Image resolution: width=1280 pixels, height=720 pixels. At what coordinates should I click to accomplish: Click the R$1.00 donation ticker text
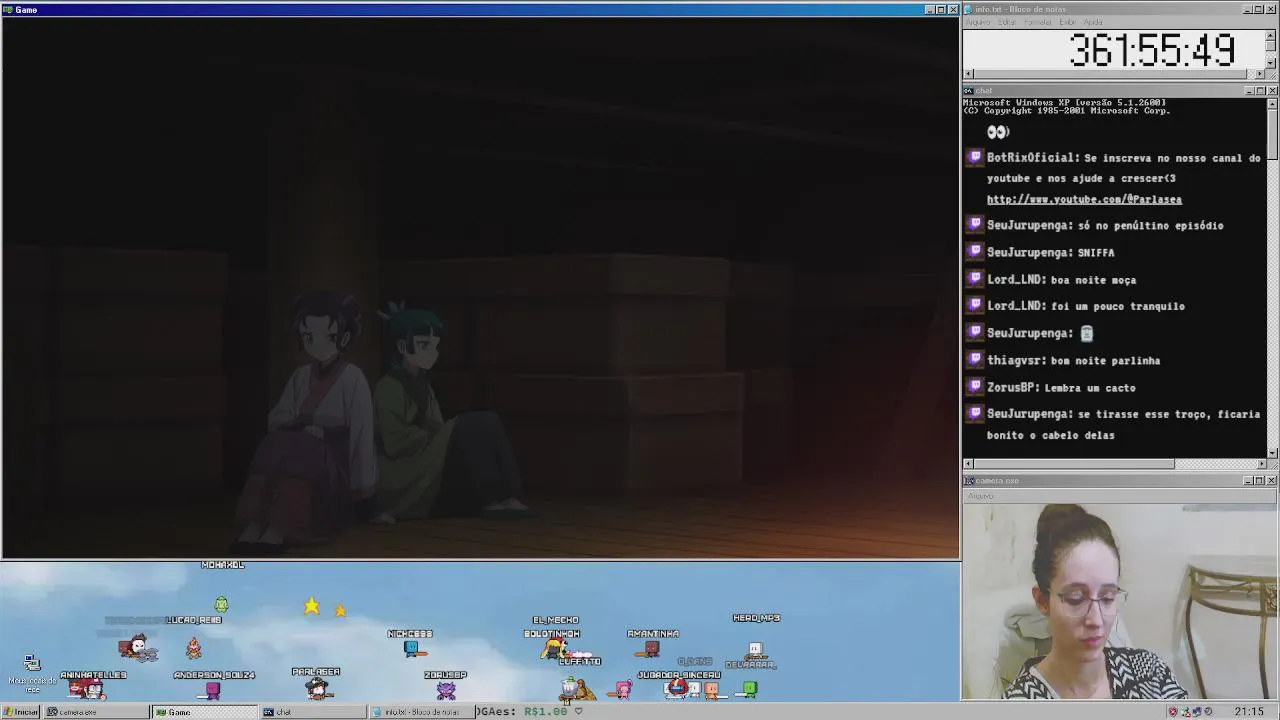click(544, 712)
